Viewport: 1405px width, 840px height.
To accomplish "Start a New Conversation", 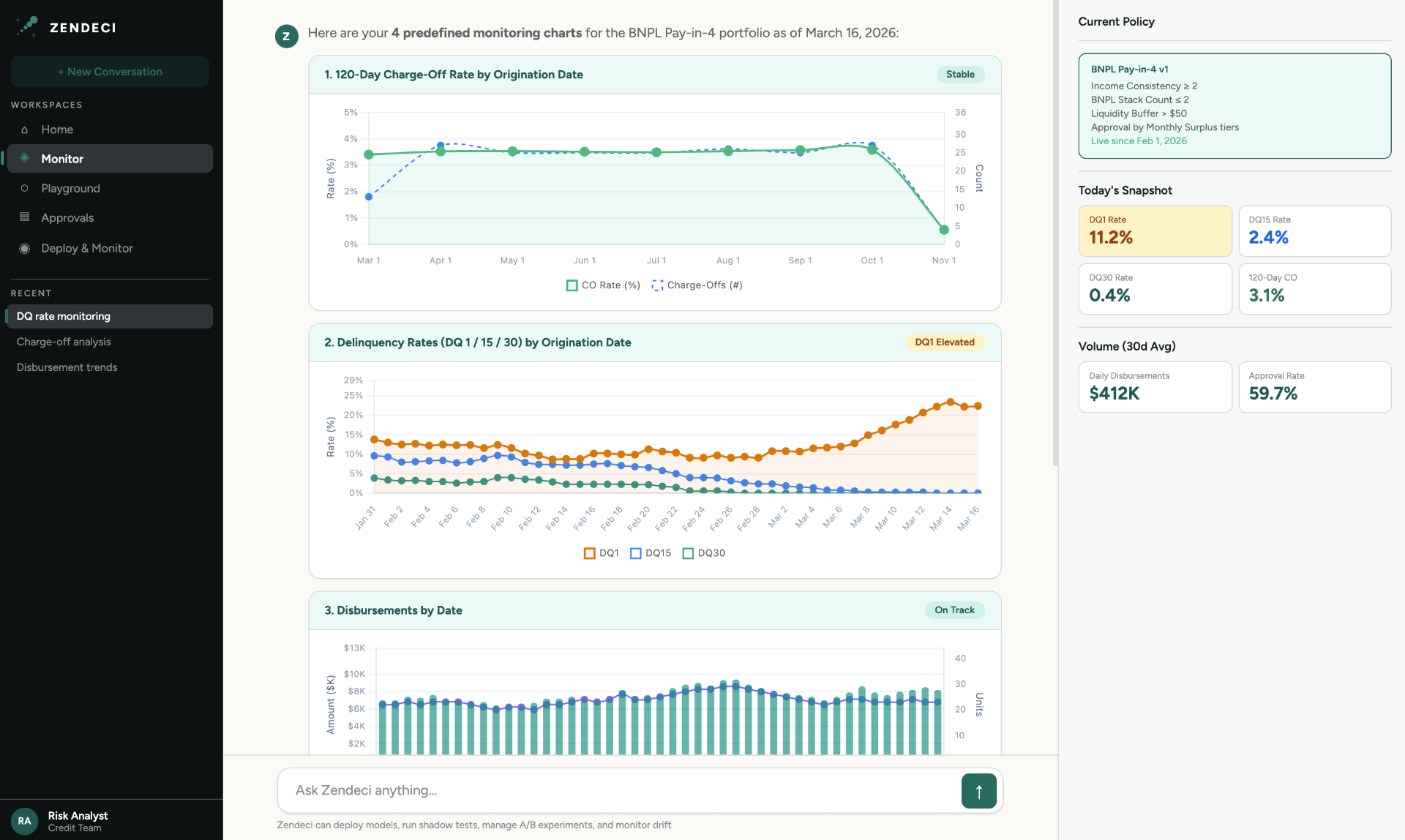I will coord(110,72).
